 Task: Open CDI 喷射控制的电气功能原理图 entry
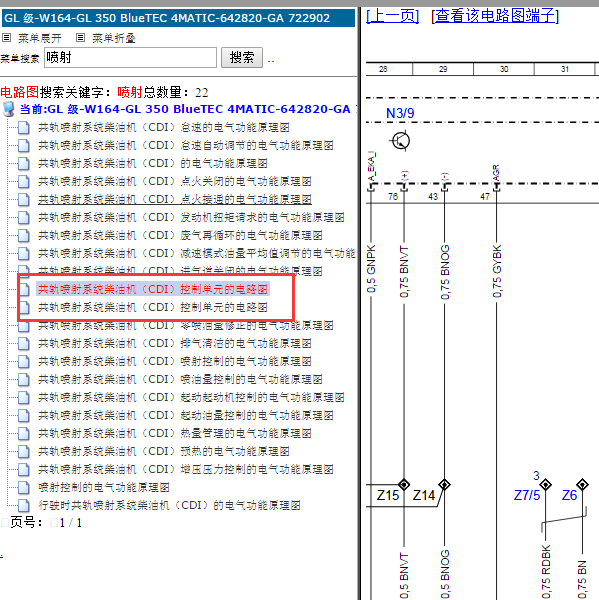click(x=175, y=361)
